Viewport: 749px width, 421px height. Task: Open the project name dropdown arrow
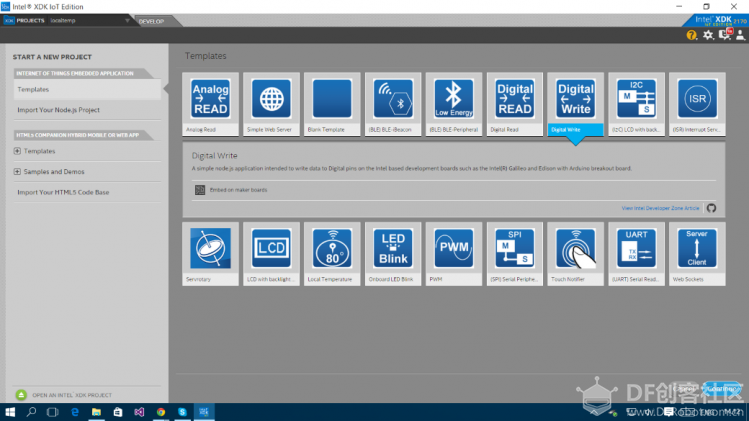pyautogui.click(x=127, y=21)
